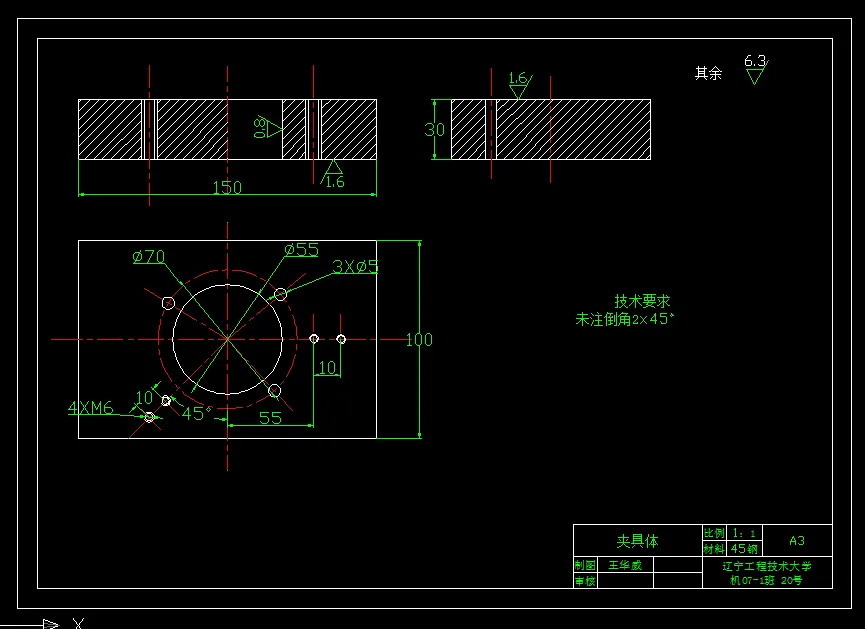Click the 其余 text label
This screenshot has width=865, height=629.
click(708, 73)
